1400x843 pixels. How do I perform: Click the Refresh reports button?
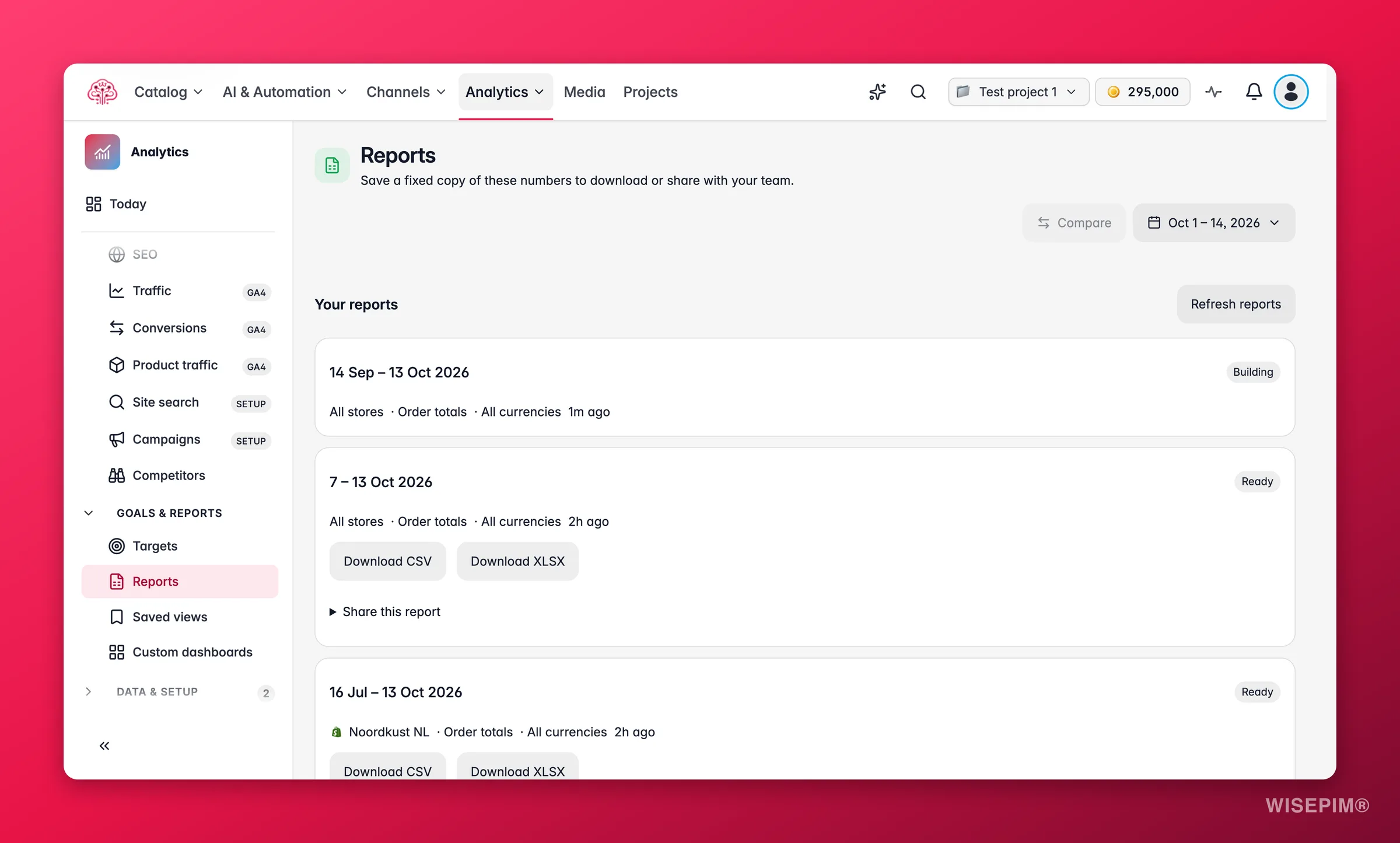(1236, 305)
